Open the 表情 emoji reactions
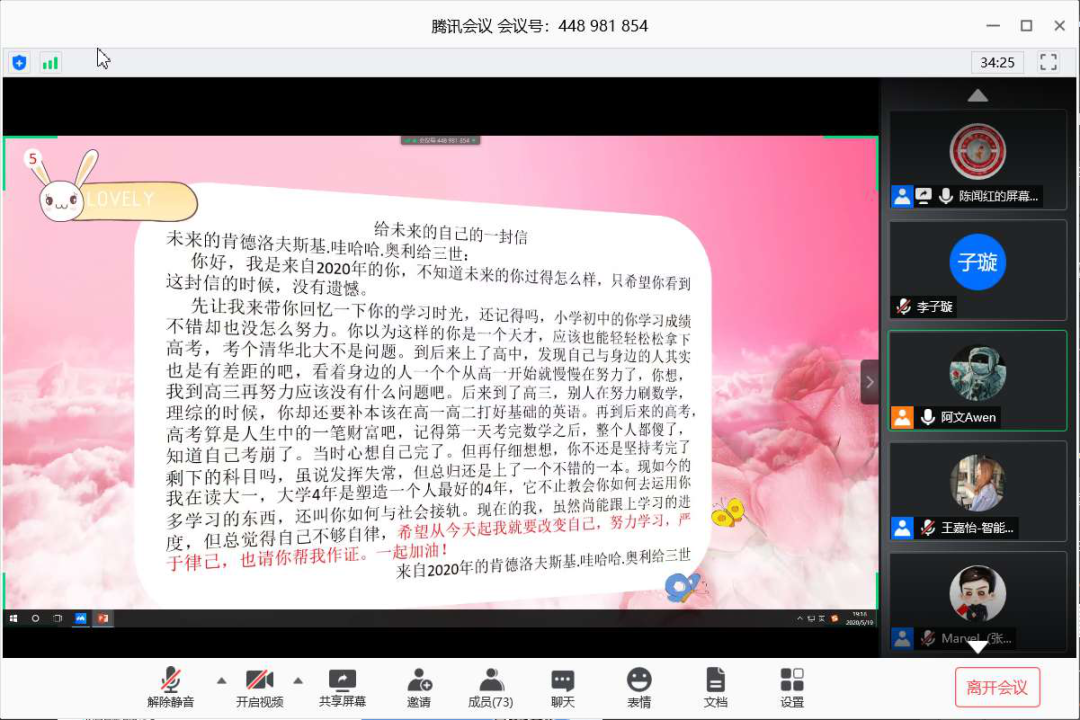 click(x=639, y=687)
